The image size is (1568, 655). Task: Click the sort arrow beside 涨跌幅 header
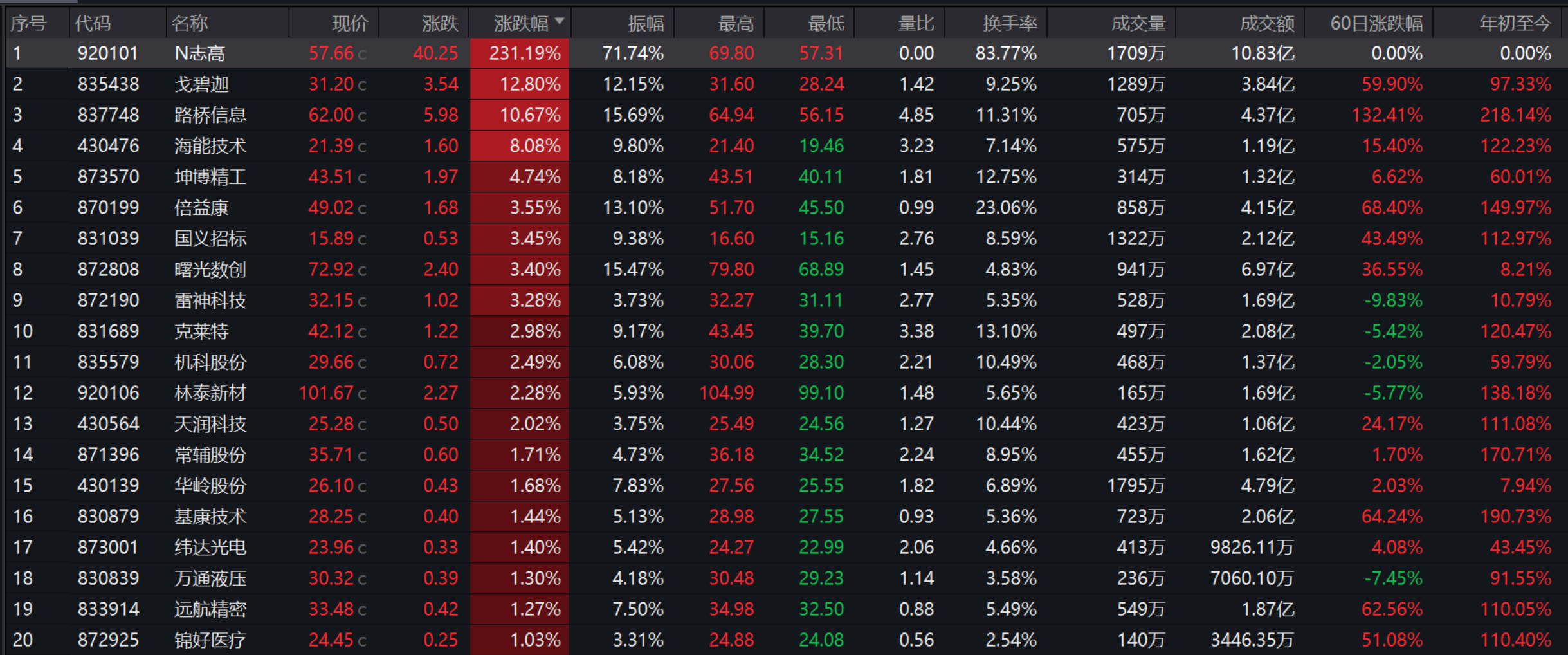[560, 21]
